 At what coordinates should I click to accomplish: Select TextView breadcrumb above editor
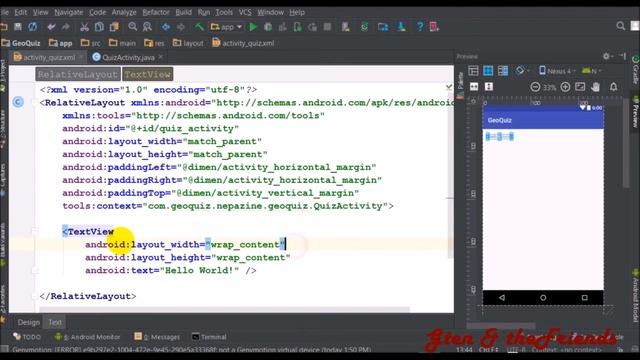pos(147,74)
